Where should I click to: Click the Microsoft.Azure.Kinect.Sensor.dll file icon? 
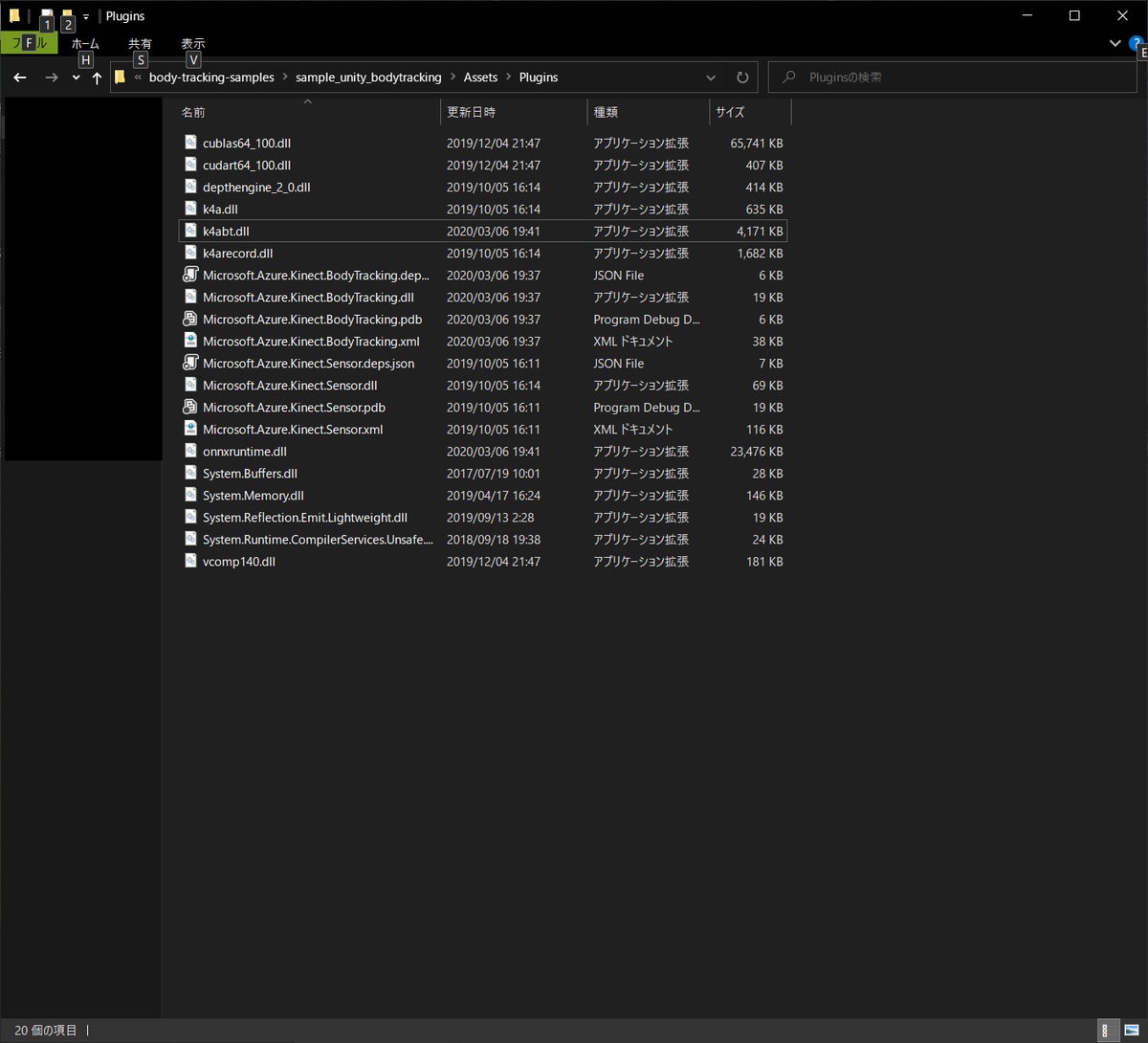(x=190, y=385)
